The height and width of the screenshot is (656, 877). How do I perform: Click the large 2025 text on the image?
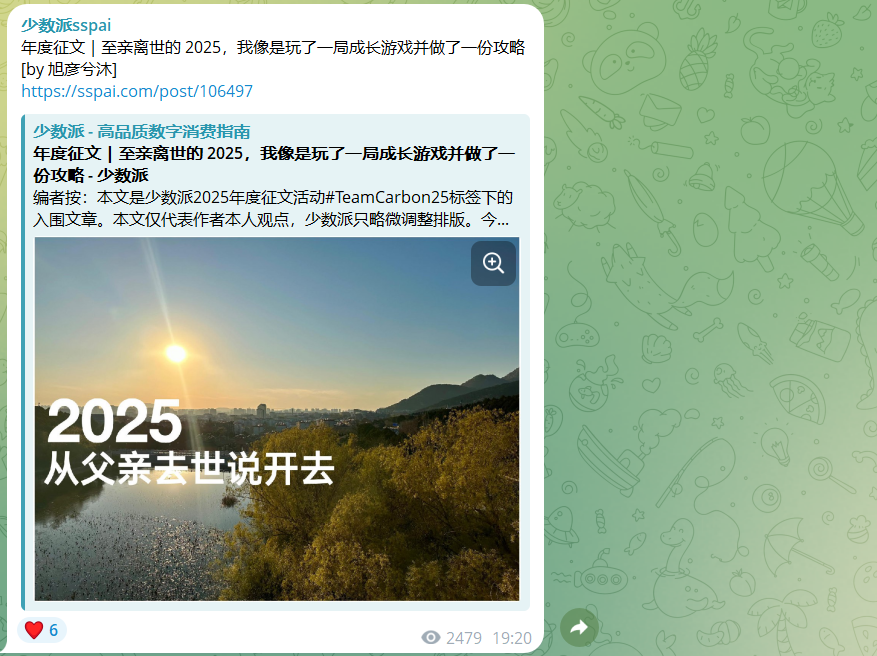click(x=115, y=422)
